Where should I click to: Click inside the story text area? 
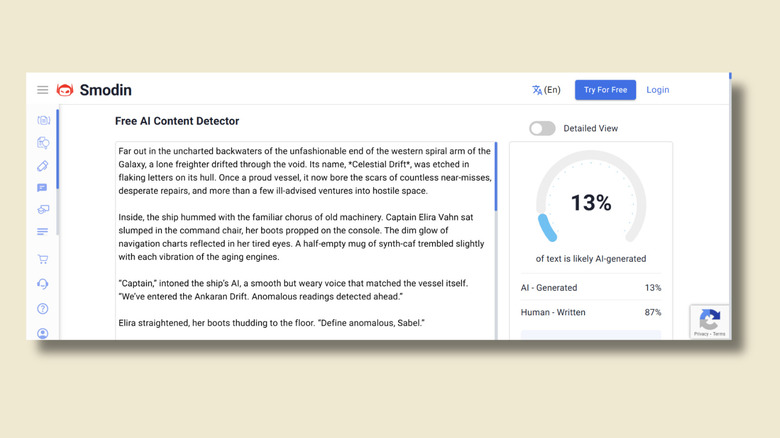[300, 240]
